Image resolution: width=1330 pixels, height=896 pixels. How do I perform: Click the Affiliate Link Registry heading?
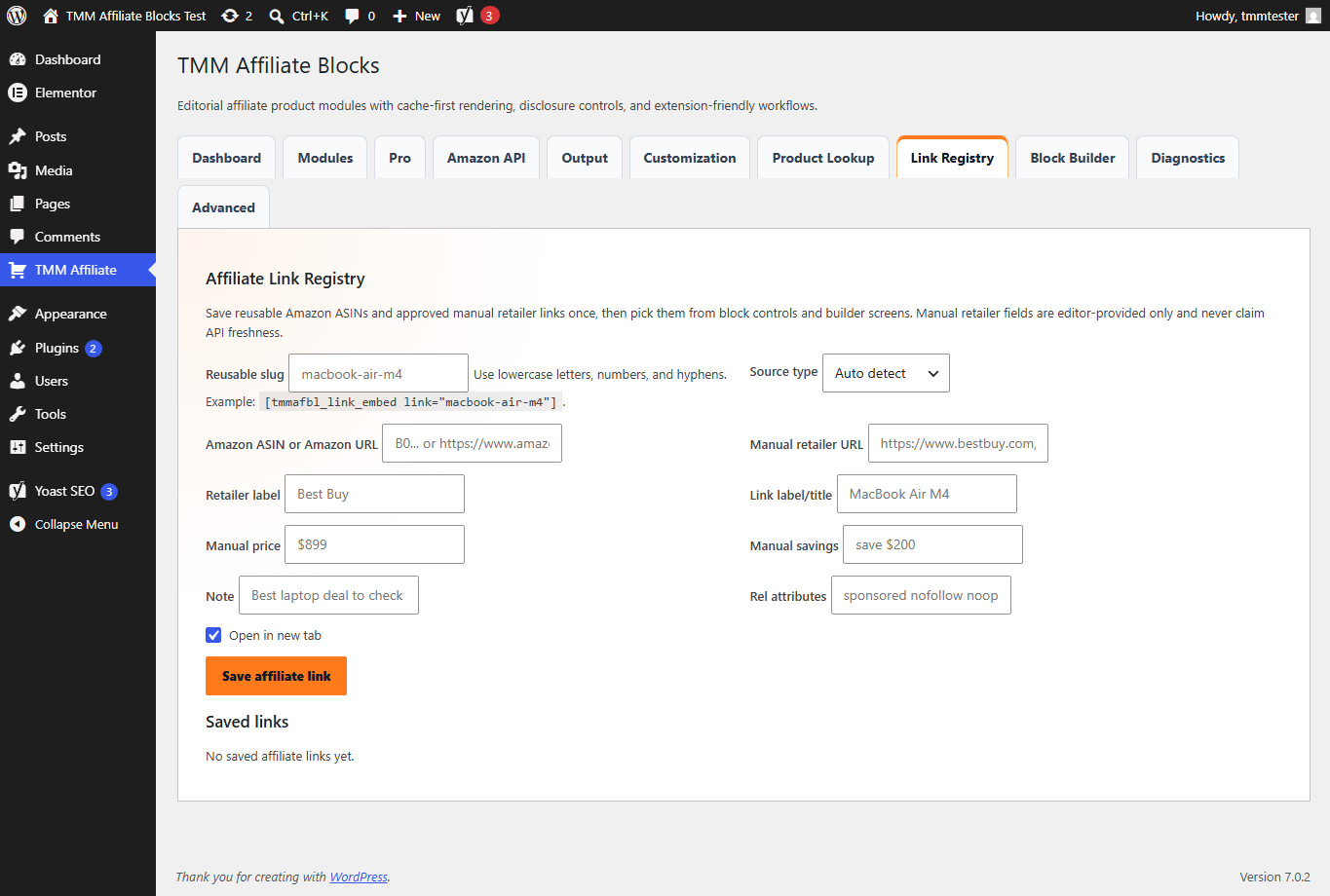(285, 279)
